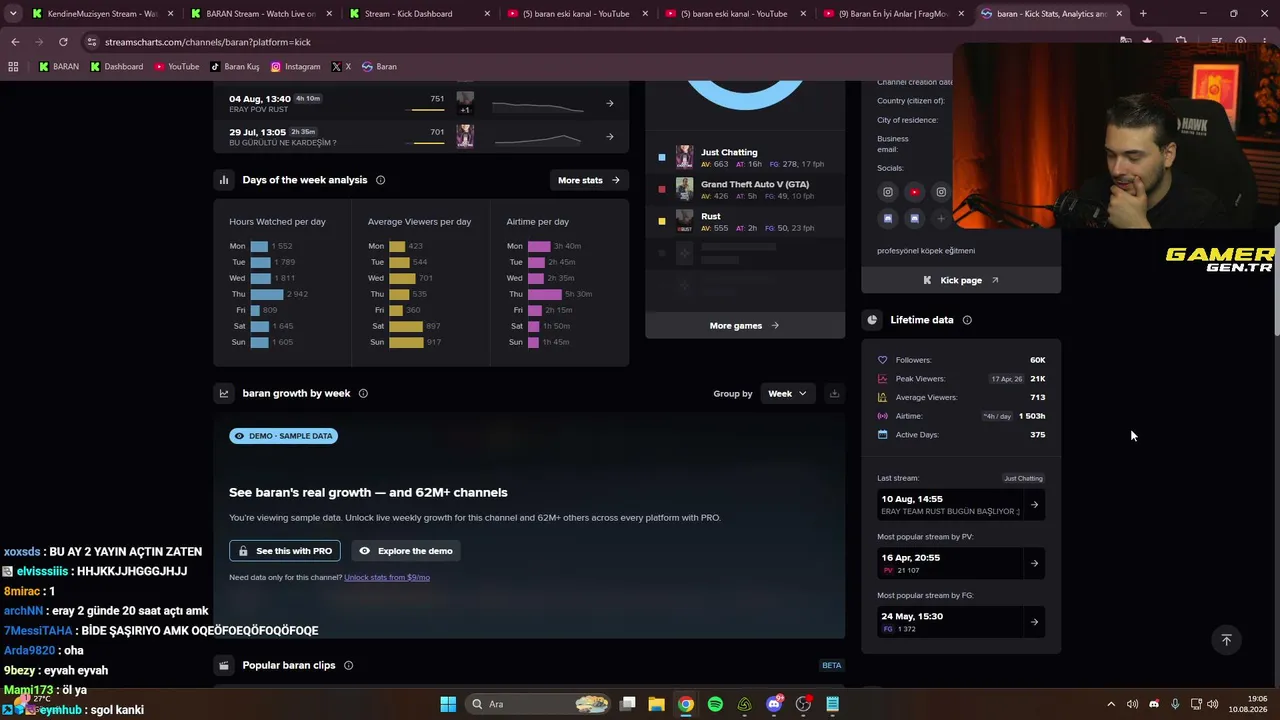
Task: Open the first Discord social icon
Action: (887, 218)
